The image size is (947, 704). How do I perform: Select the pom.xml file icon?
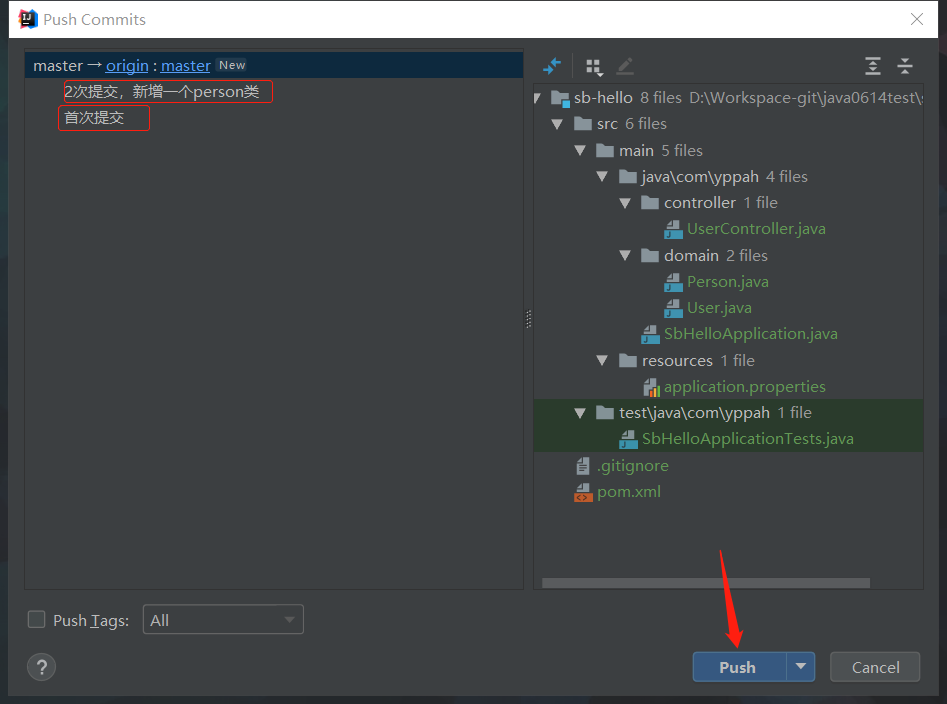click(583, 492)
